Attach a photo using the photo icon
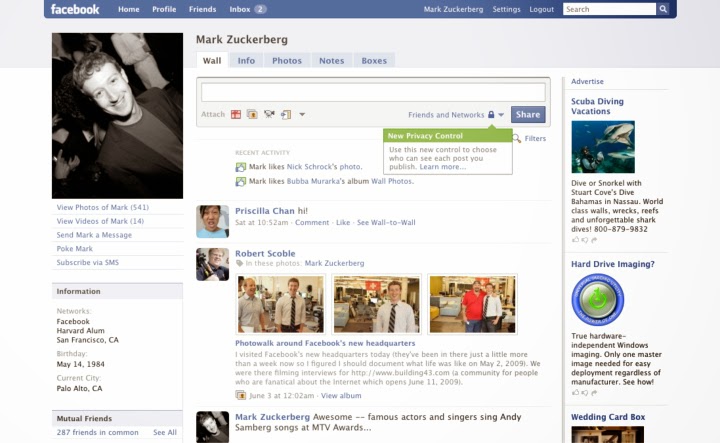Viewport: 720px width, 443px height. 252,114
